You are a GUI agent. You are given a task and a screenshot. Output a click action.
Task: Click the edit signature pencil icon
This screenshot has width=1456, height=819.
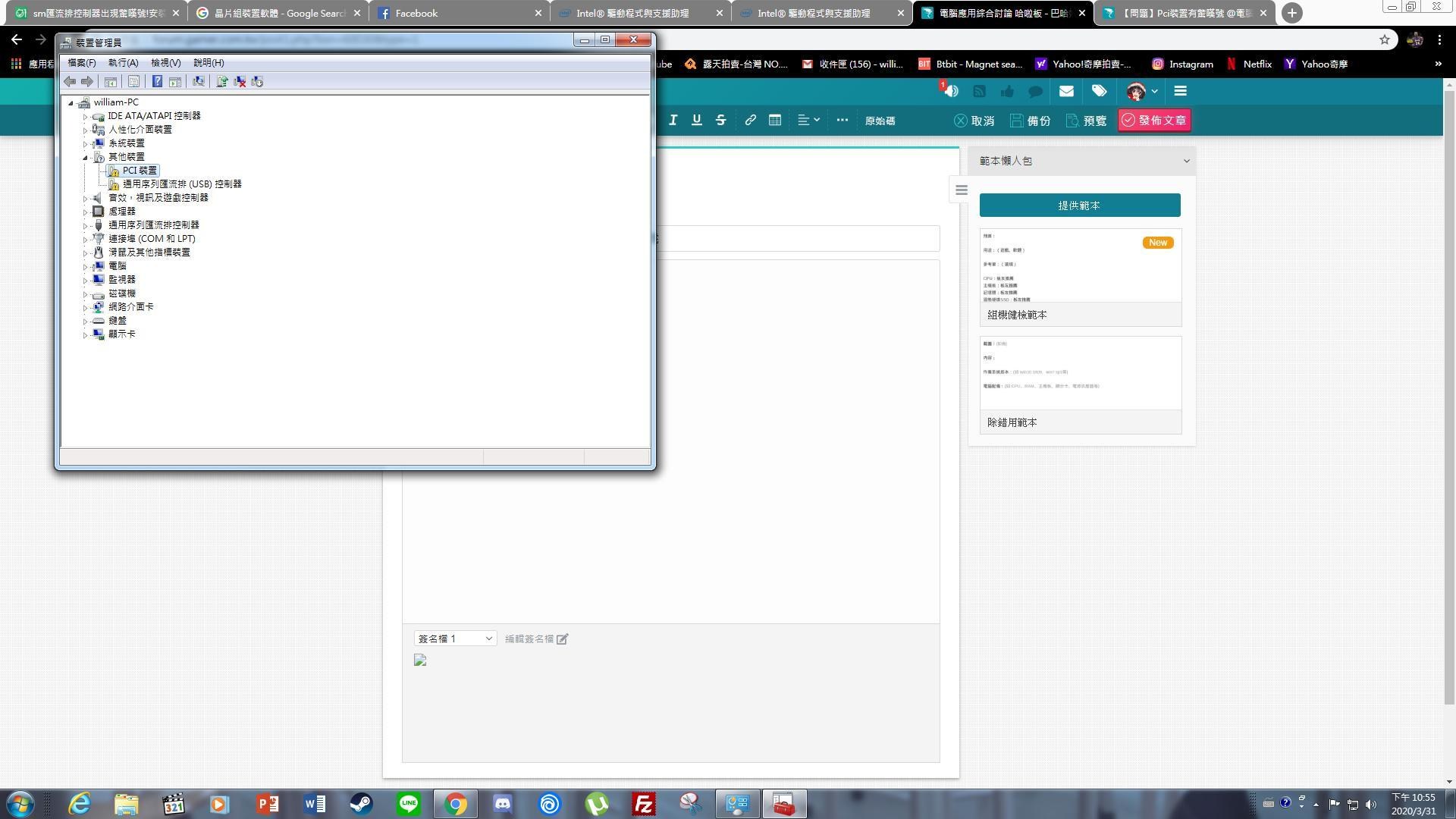coord(563,639)
